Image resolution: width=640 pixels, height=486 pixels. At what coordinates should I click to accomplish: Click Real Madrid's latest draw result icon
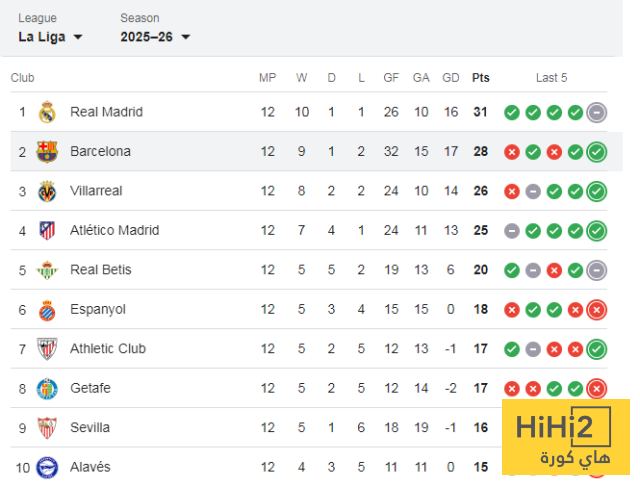coord(597,112)
